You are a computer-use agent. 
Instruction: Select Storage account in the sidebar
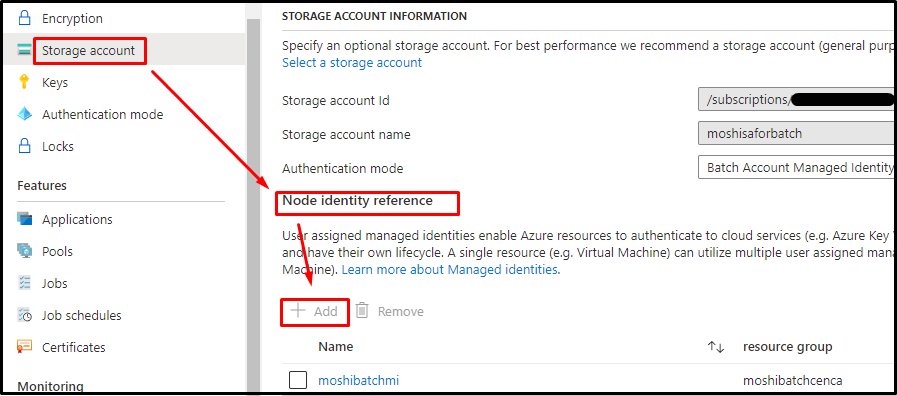pos(89,50)
